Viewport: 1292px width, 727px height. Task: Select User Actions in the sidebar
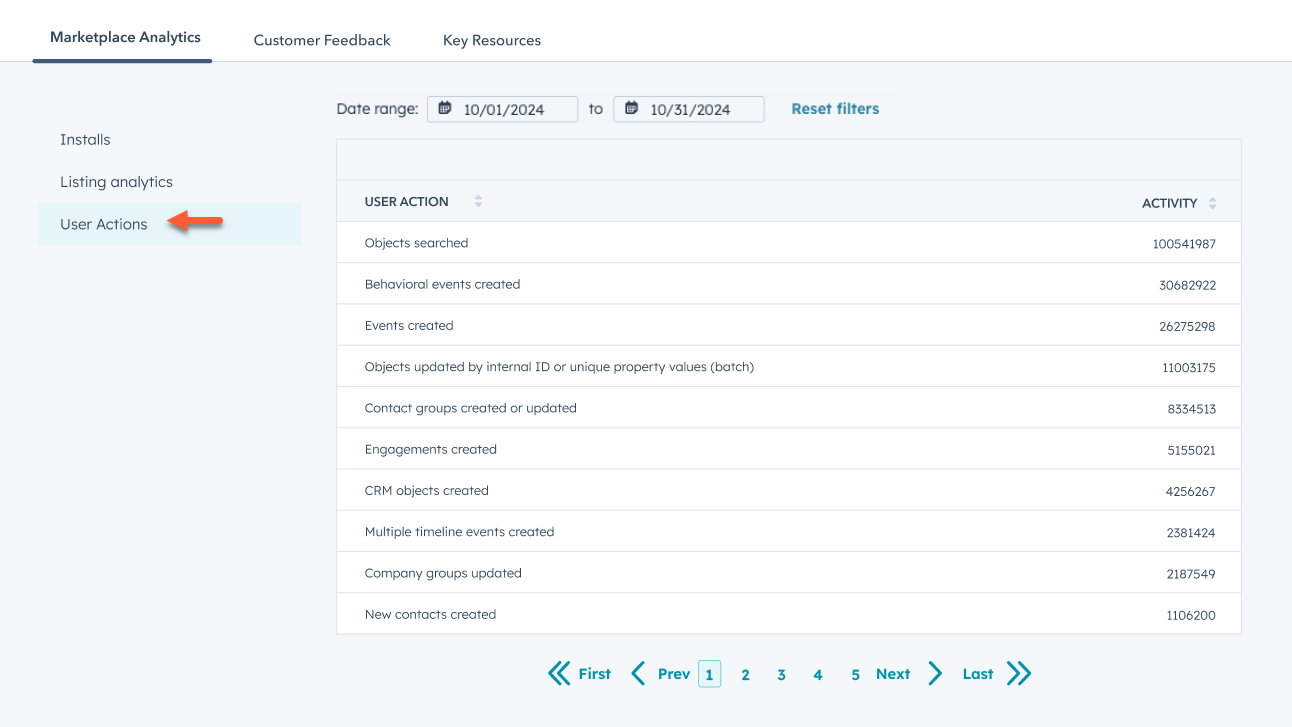pyautogui.click(x=104, y=224)
